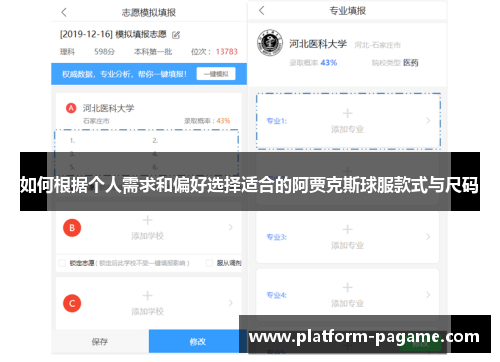Expand 专业3 with its right chevron
Viewport: 500px width, 362px height.
pos(428,237)
